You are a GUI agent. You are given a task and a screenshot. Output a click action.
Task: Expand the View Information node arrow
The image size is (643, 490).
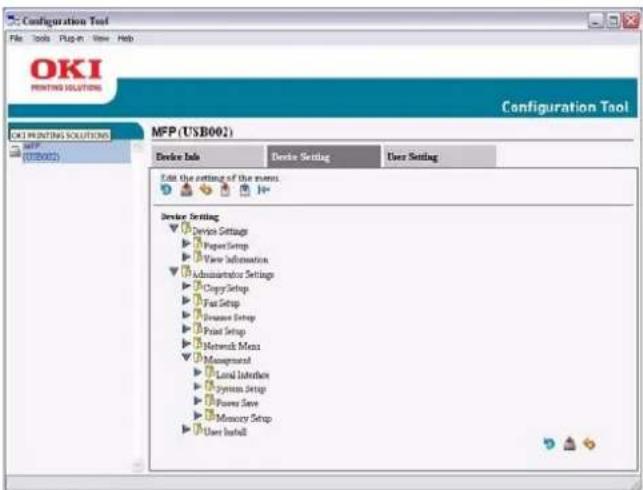coord(186,257)
